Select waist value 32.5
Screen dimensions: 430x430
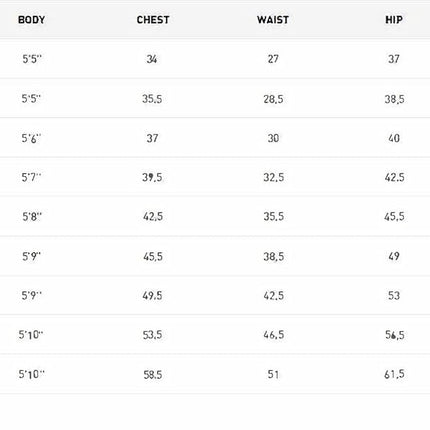tap(274, 177)
